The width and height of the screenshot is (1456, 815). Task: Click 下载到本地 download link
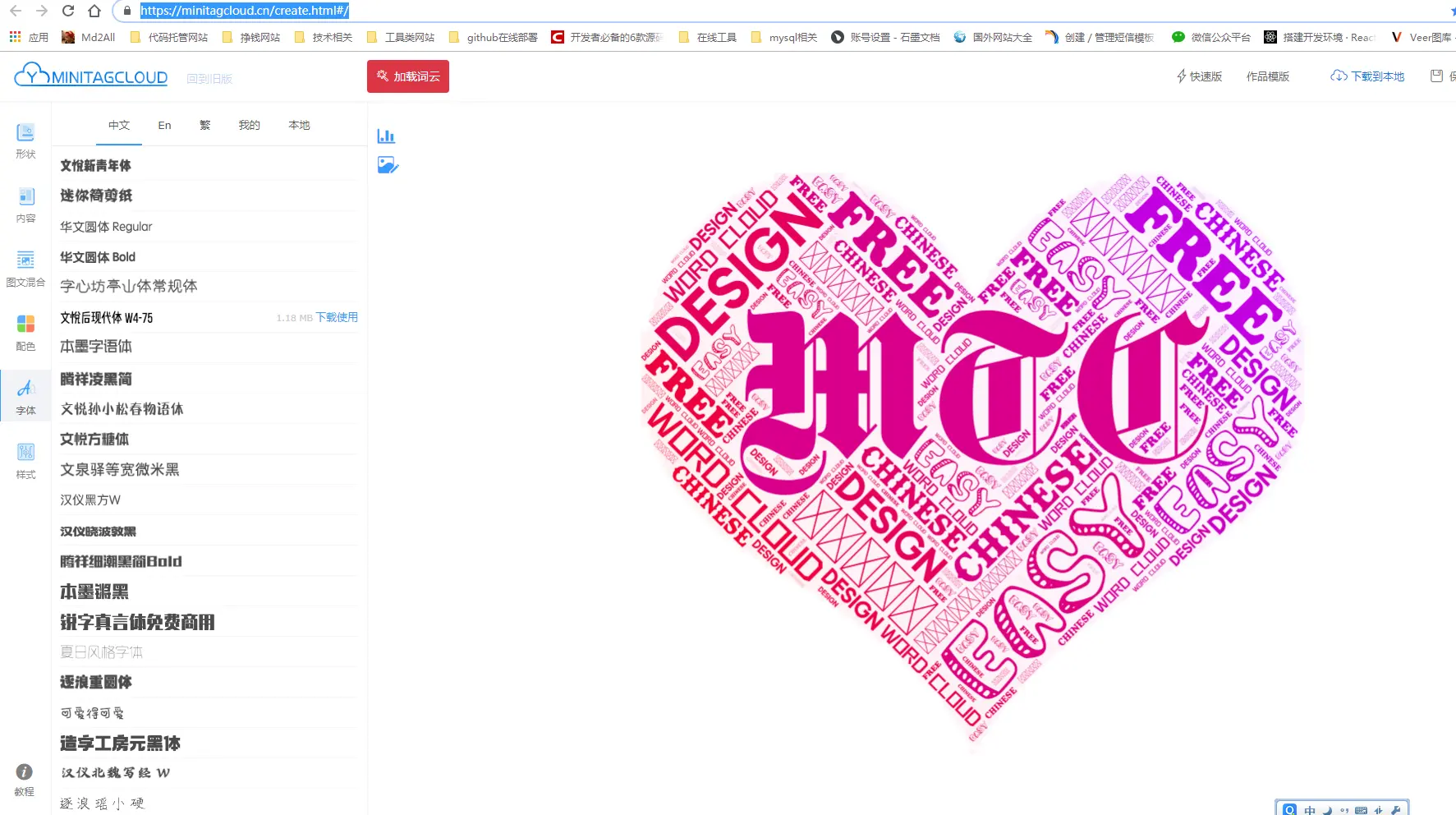1367,76
